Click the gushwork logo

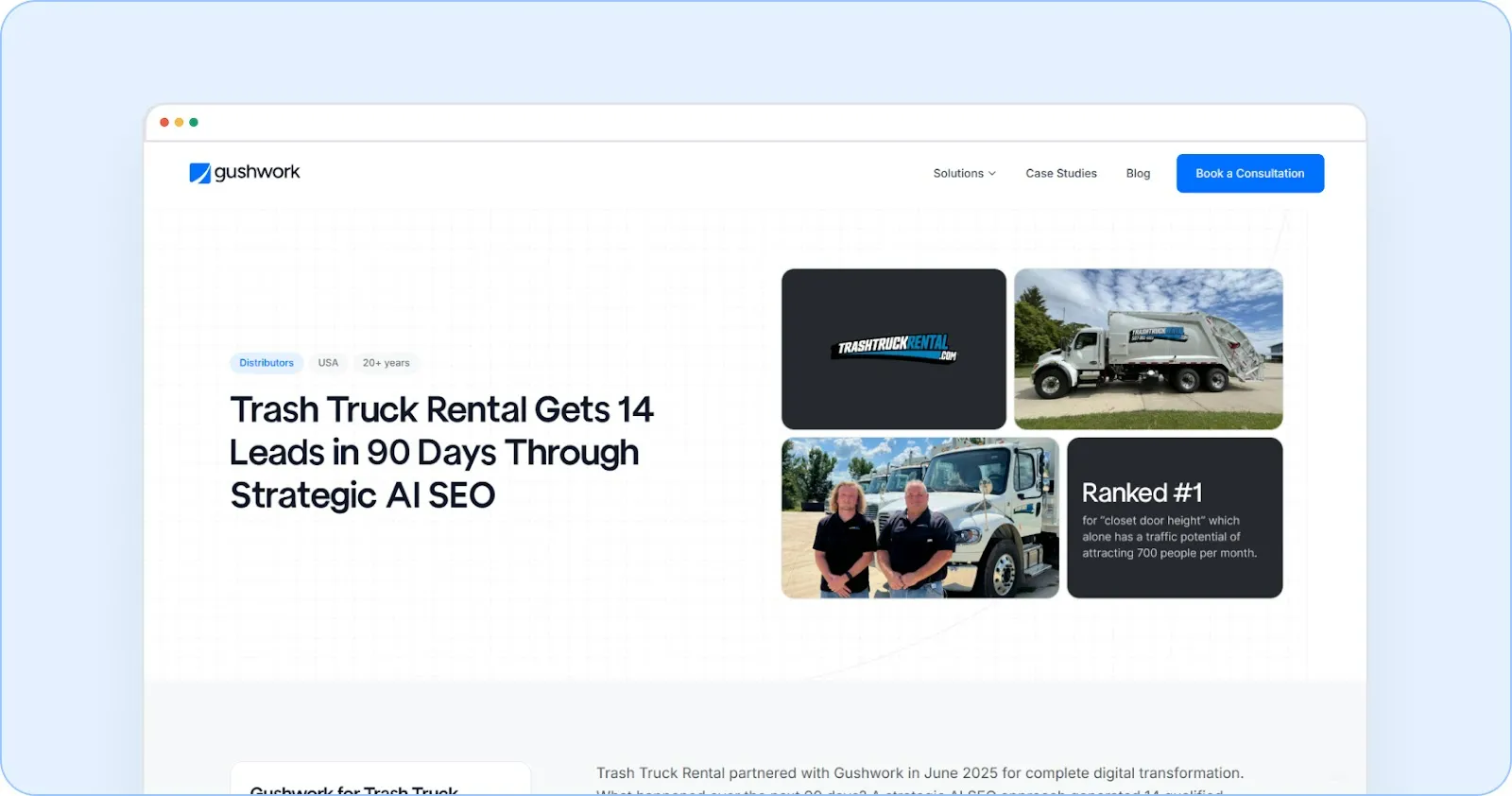[245, 172]
